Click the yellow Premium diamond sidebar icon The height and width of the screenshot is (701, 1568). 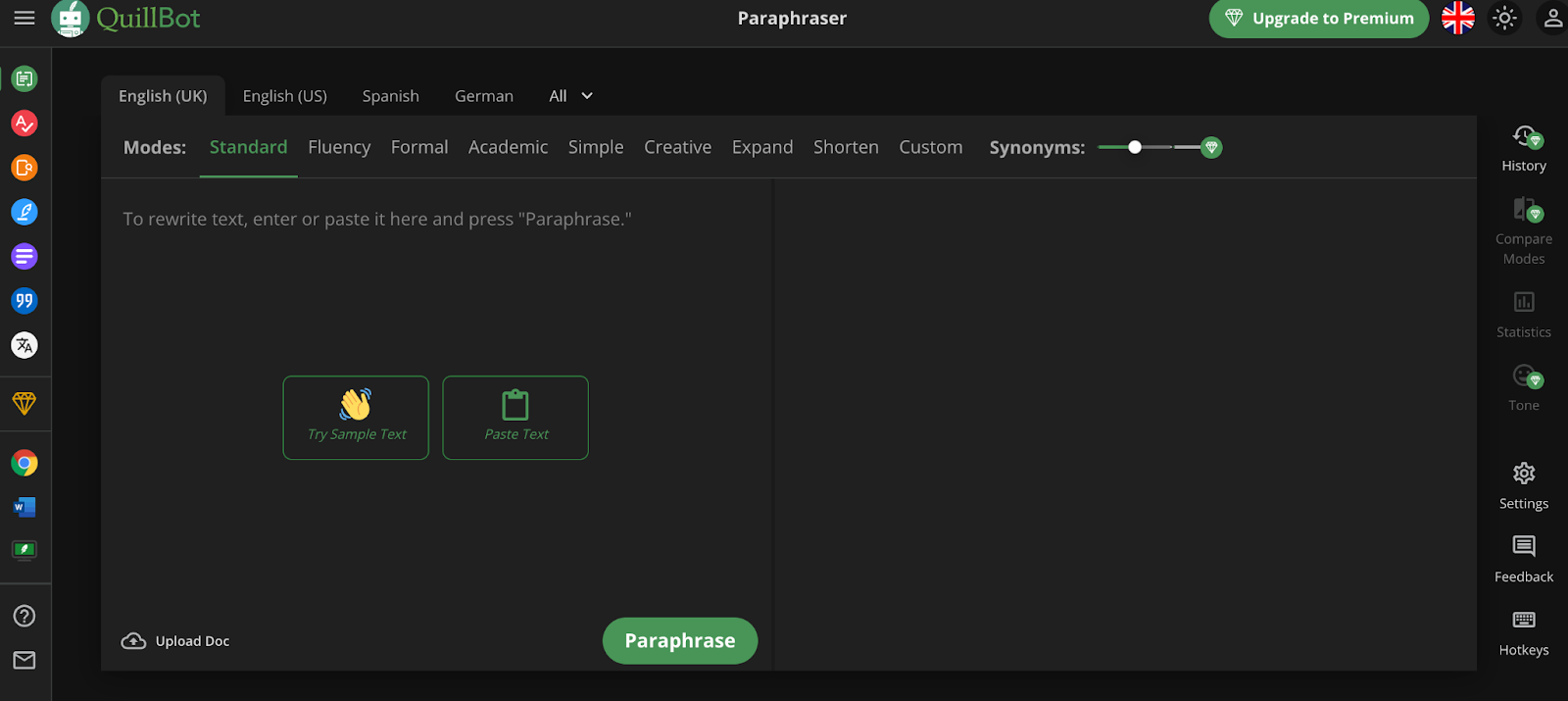(24, 404)
